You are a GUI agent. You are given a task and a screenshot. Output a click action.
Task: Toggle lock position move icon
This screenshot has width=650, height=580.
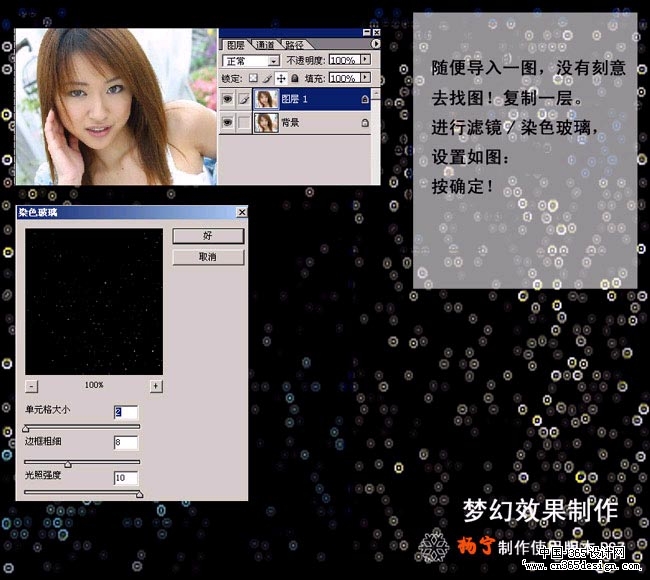(281, 78)
